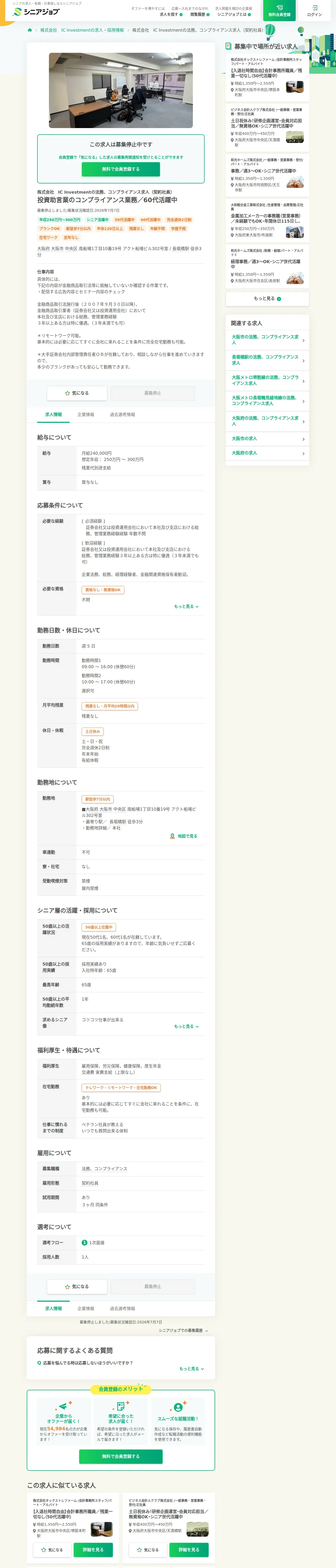Image resolution: width=336 pixels, height=1568 pixels.
Task: Click もっと見る under the nearby jobs sidebar
Action: point(267,299)
